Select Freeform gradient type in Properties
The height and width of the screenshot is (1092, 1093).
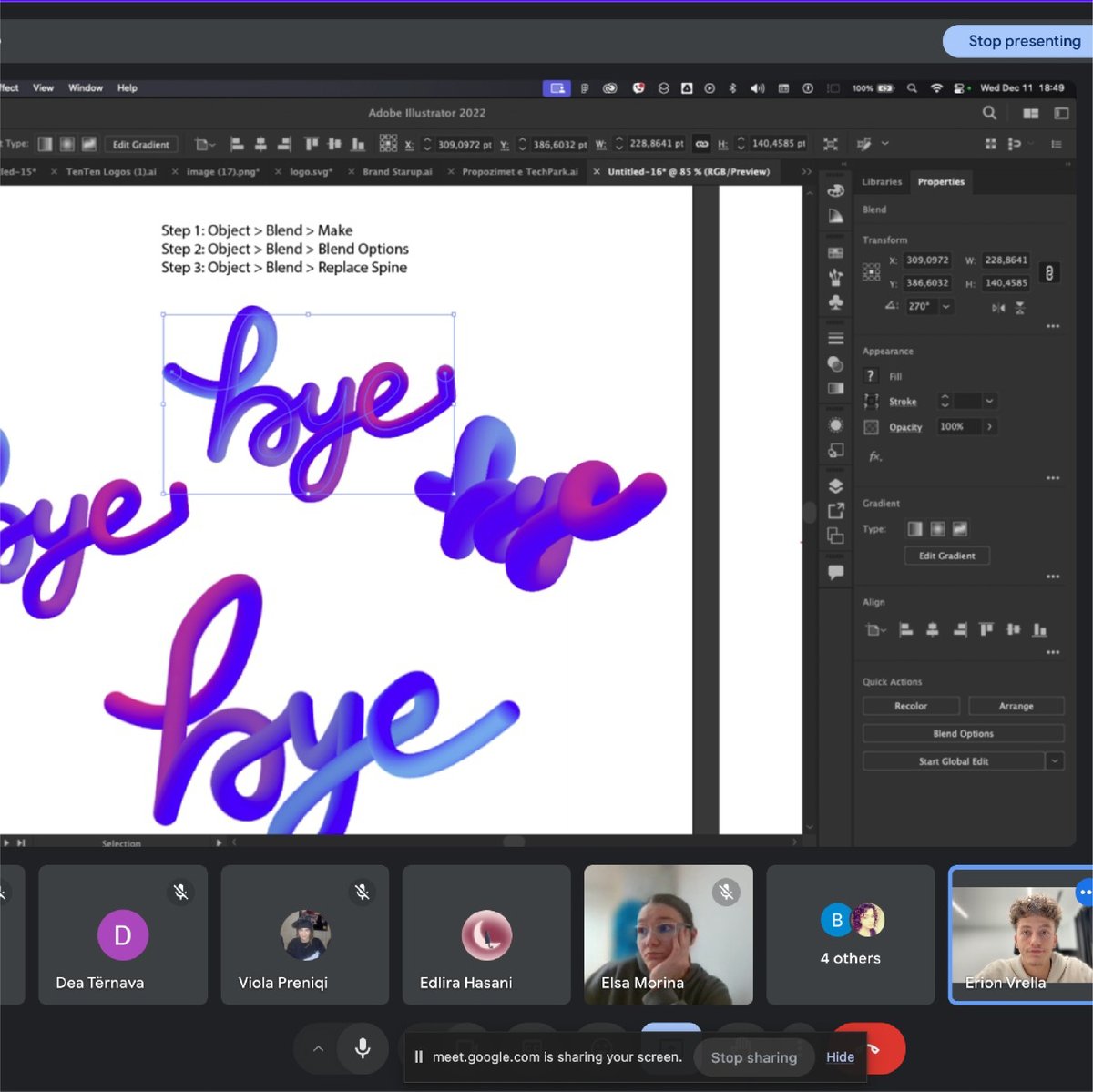959,529
